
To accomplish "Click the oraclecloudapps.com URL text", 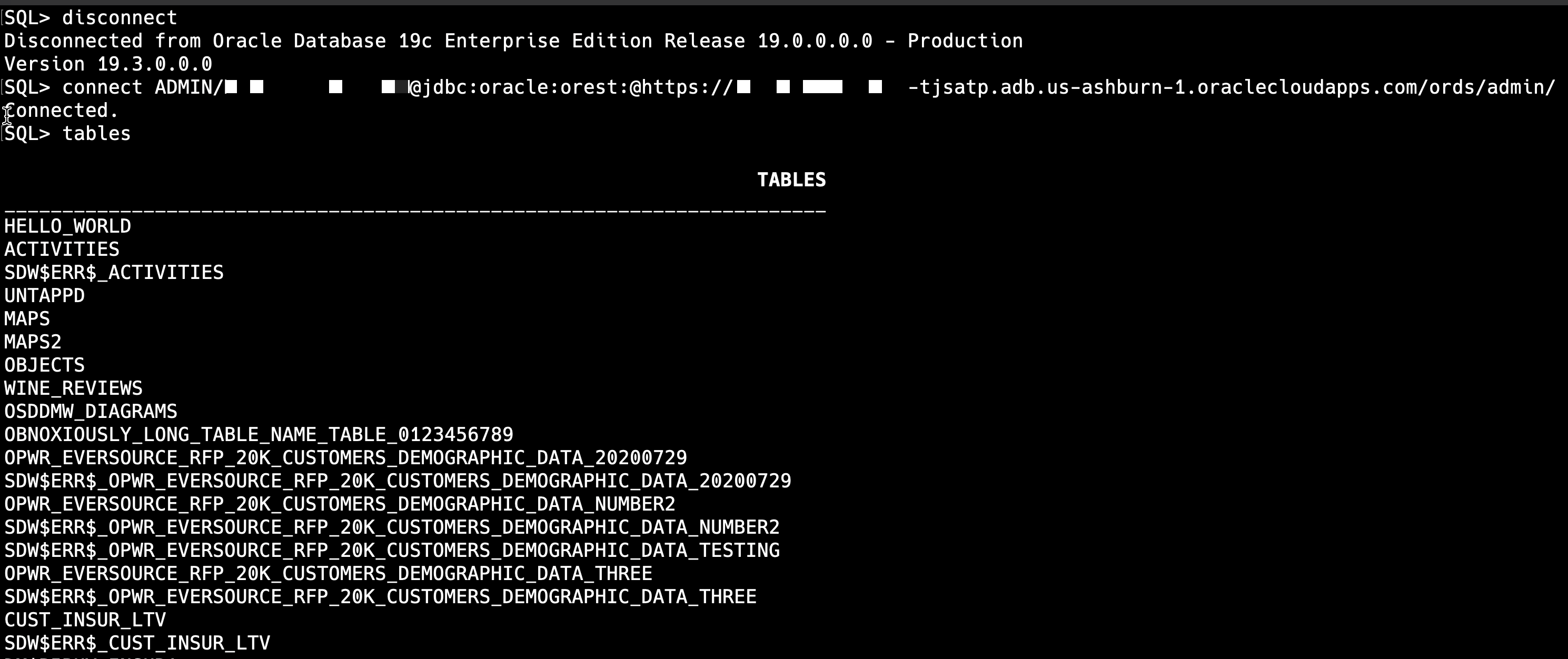I will pyautogui.click(x=1231, y=87).
